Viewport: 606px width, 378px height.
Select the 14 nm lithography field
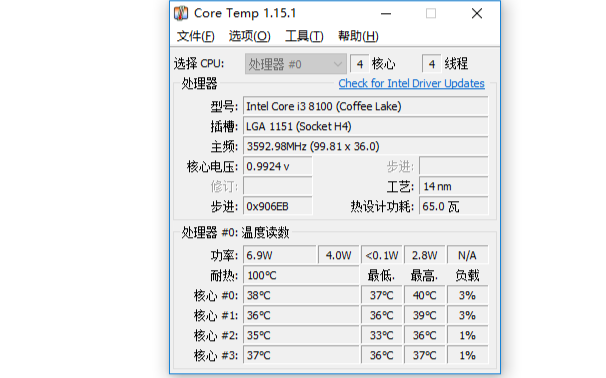point(454,187)
